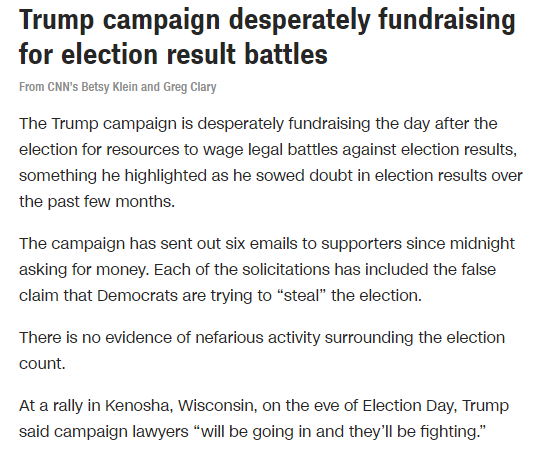Click the word 'count.' ending third paragraph

[42, 364]
